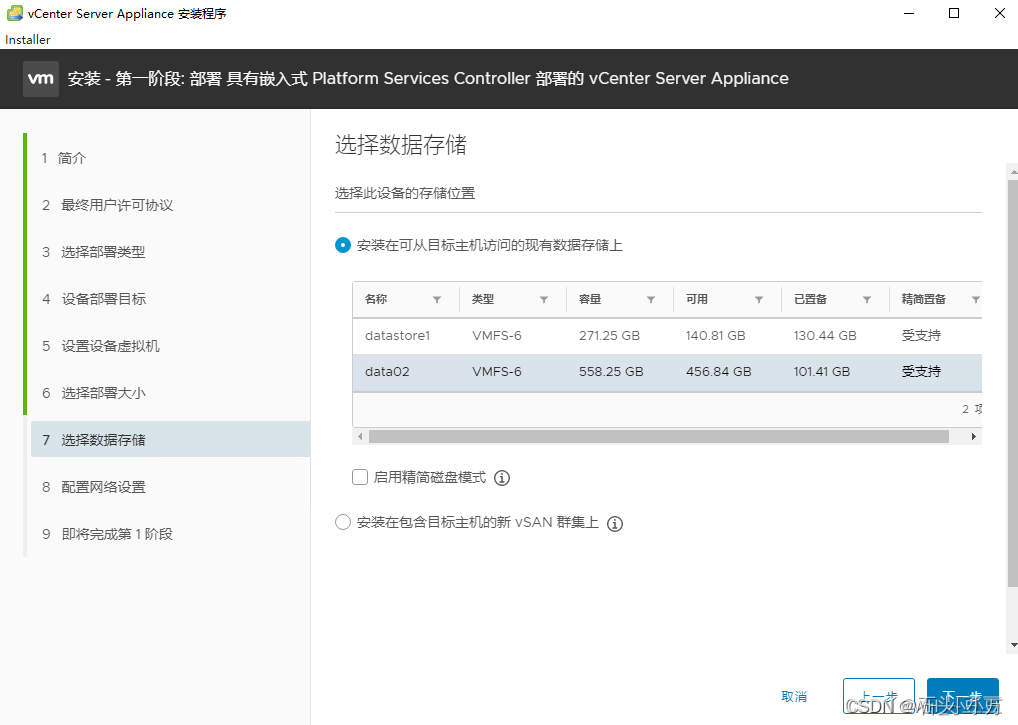Open filter icon on 类型 column
The width and height of the screenshot is (1018, 725).
(x=544, y=300)
